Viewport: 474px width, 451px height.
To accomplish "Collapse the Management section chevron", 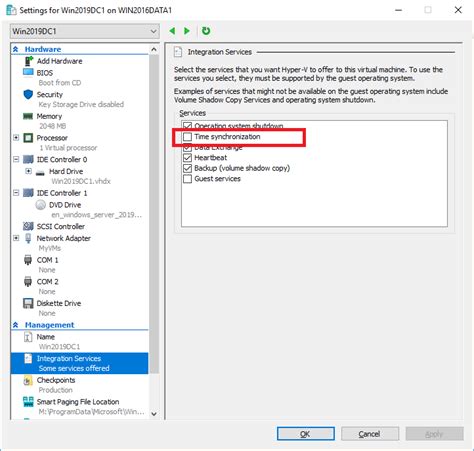I will tap(16, 325).
